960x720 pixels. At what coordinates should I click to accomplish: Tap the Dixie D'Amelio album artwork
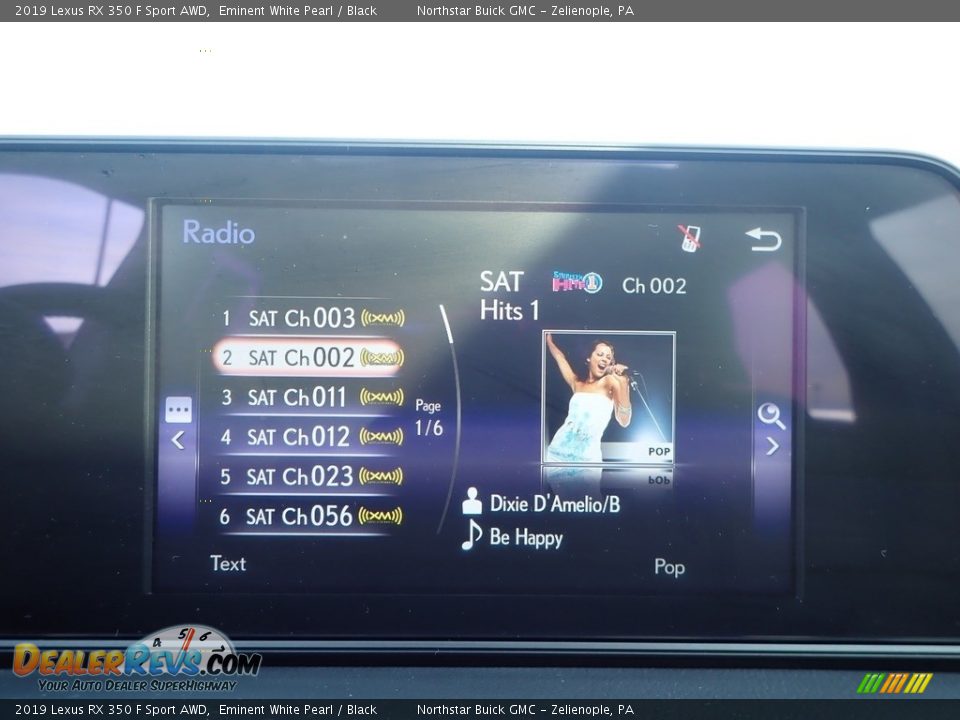coord(608,397)
